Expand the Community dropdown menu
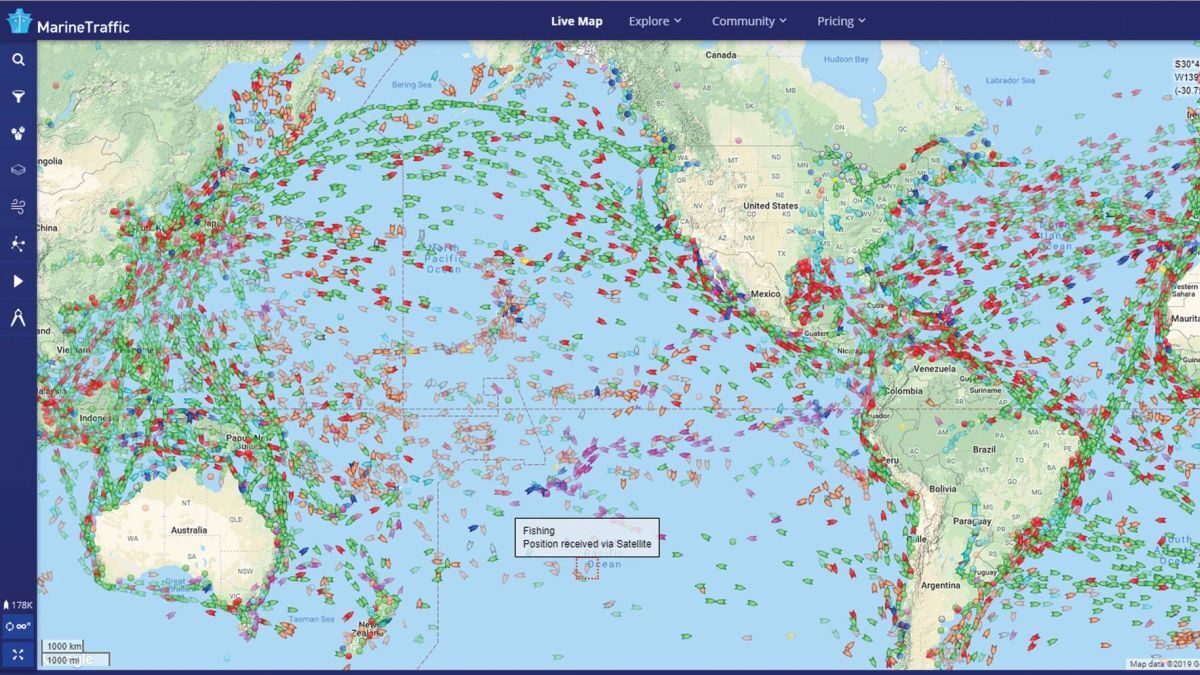This screenshot has width=1200, height=675. (748, 21)
